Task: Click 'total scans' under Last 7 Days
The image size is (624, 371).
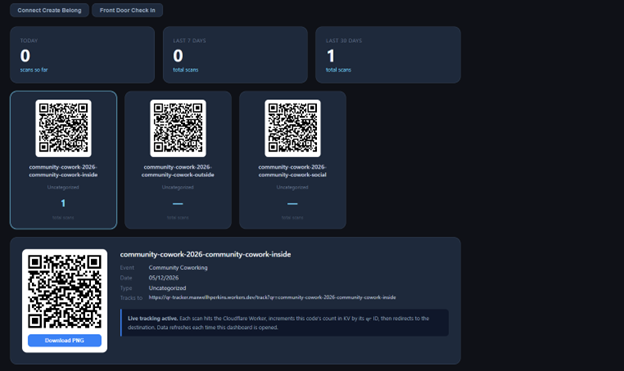Action: point(185,70)
